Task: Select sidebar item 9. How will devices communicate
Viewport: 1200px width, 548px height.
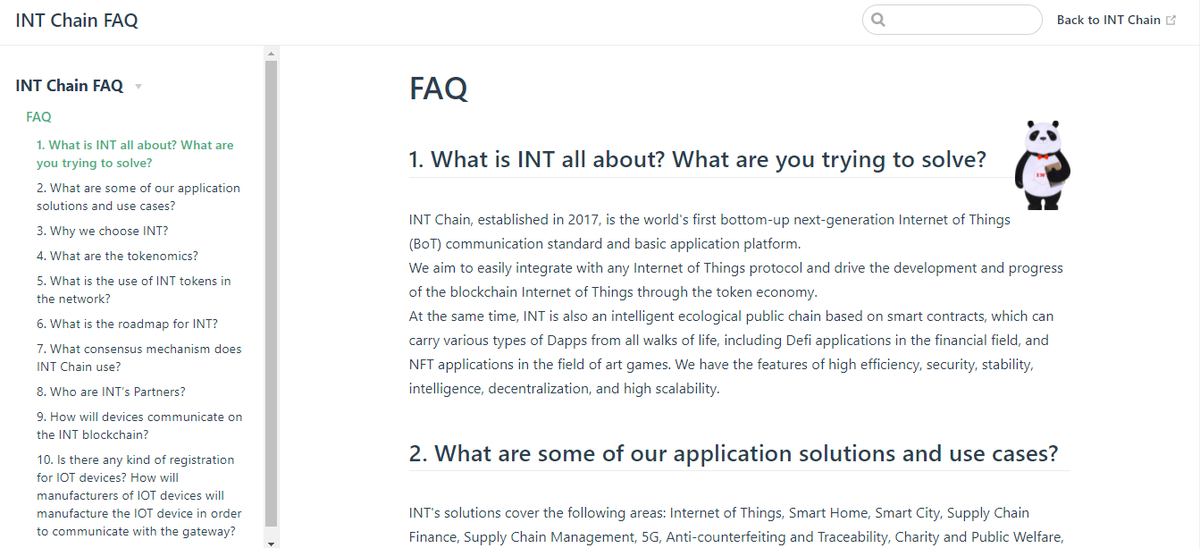Action: coord(139,426)
